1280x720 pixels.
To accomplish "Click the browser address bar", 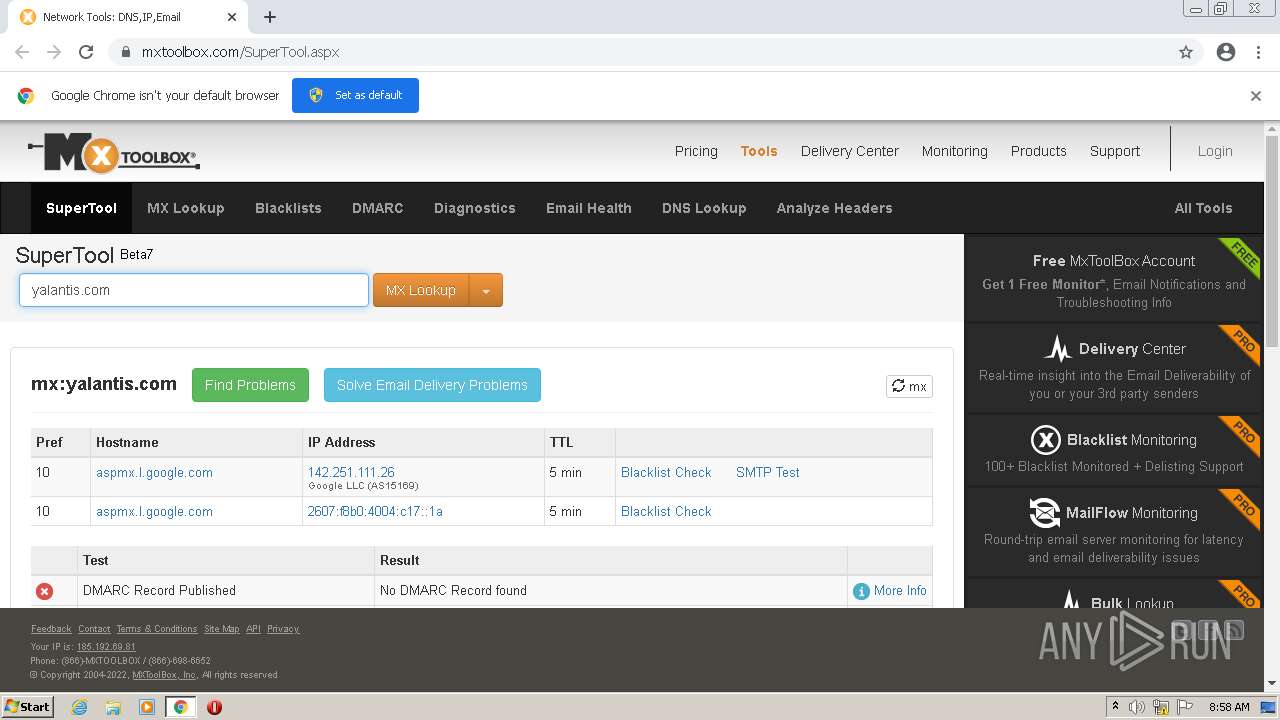I will click(640, 52).
